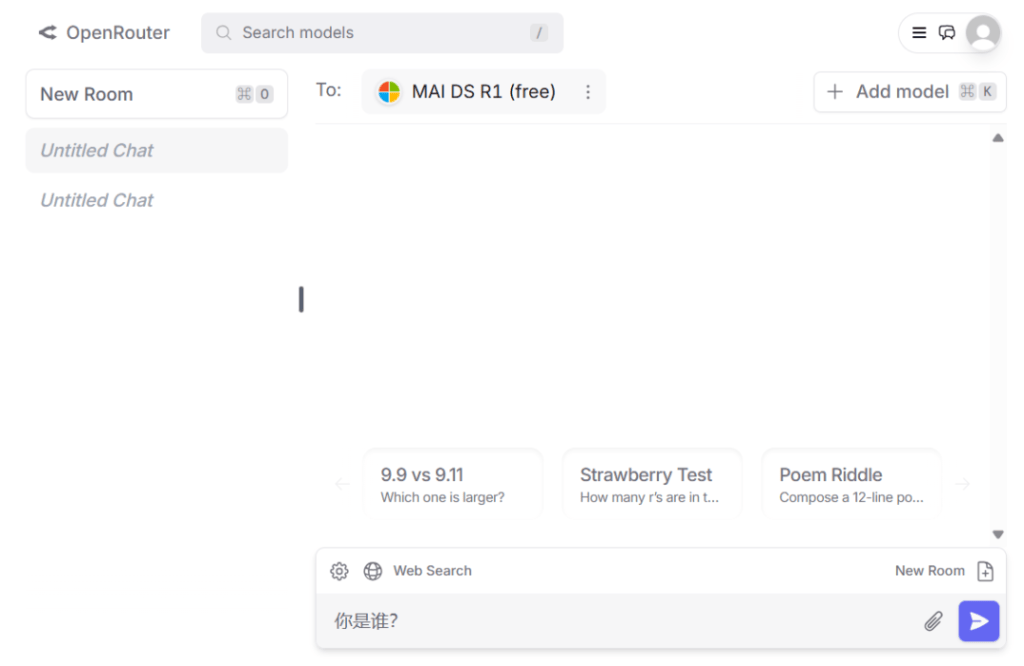Open chat settings gear icon
The image size is (1024, 666).
(339, 571)
